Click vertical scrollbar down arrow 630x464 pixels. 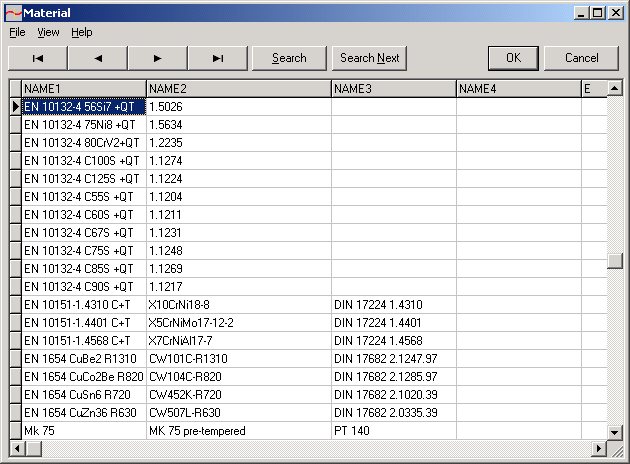[x=615, y=431]
